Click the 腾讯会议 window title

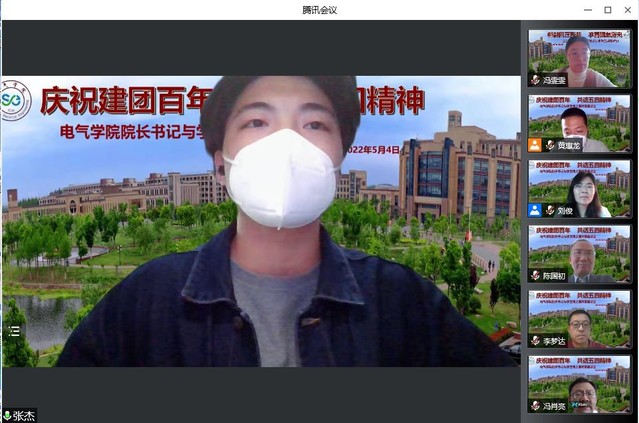[x=319, y=9]
